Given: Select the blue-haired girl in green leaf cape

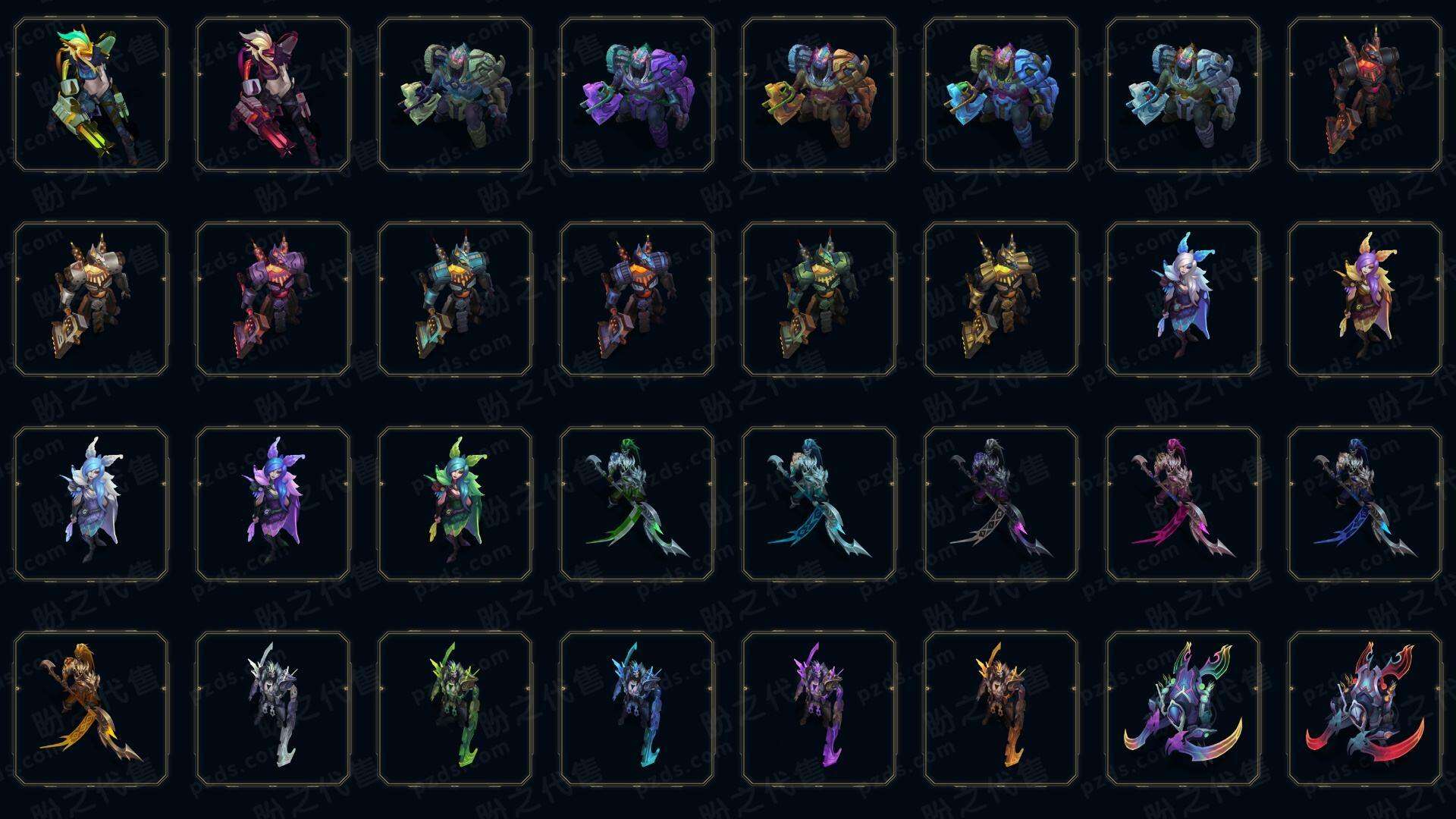Looking at the screenshot, I should pyautogui.click(x=455, y=504).
